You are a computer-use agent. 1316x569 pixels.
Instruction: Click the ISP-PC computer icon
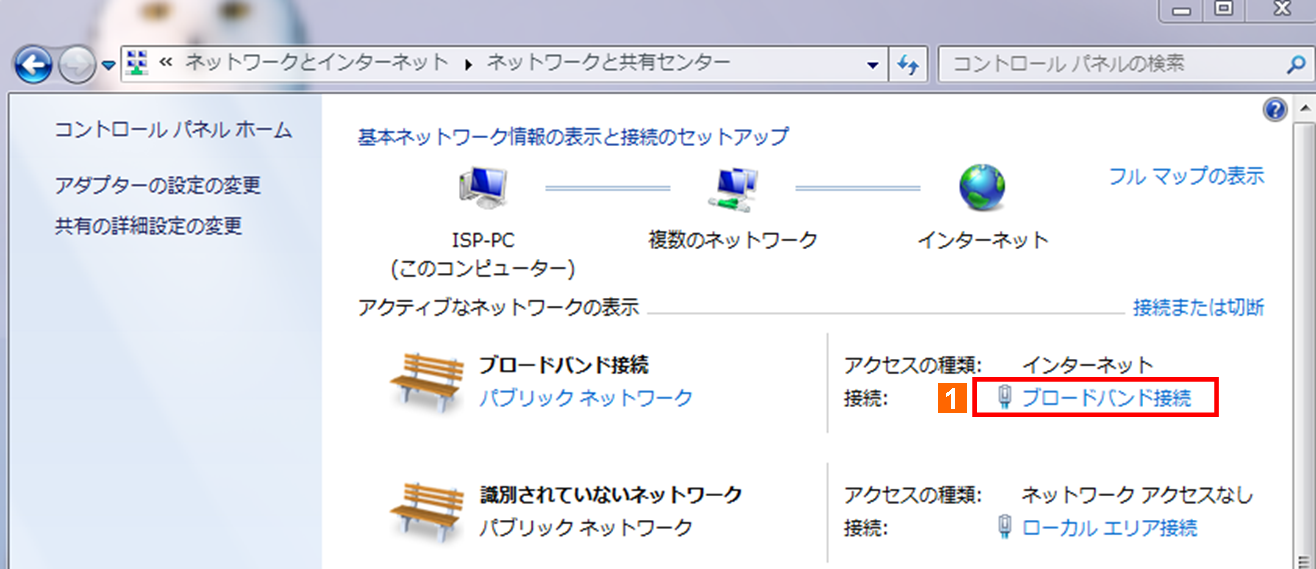tap(483, 187)
